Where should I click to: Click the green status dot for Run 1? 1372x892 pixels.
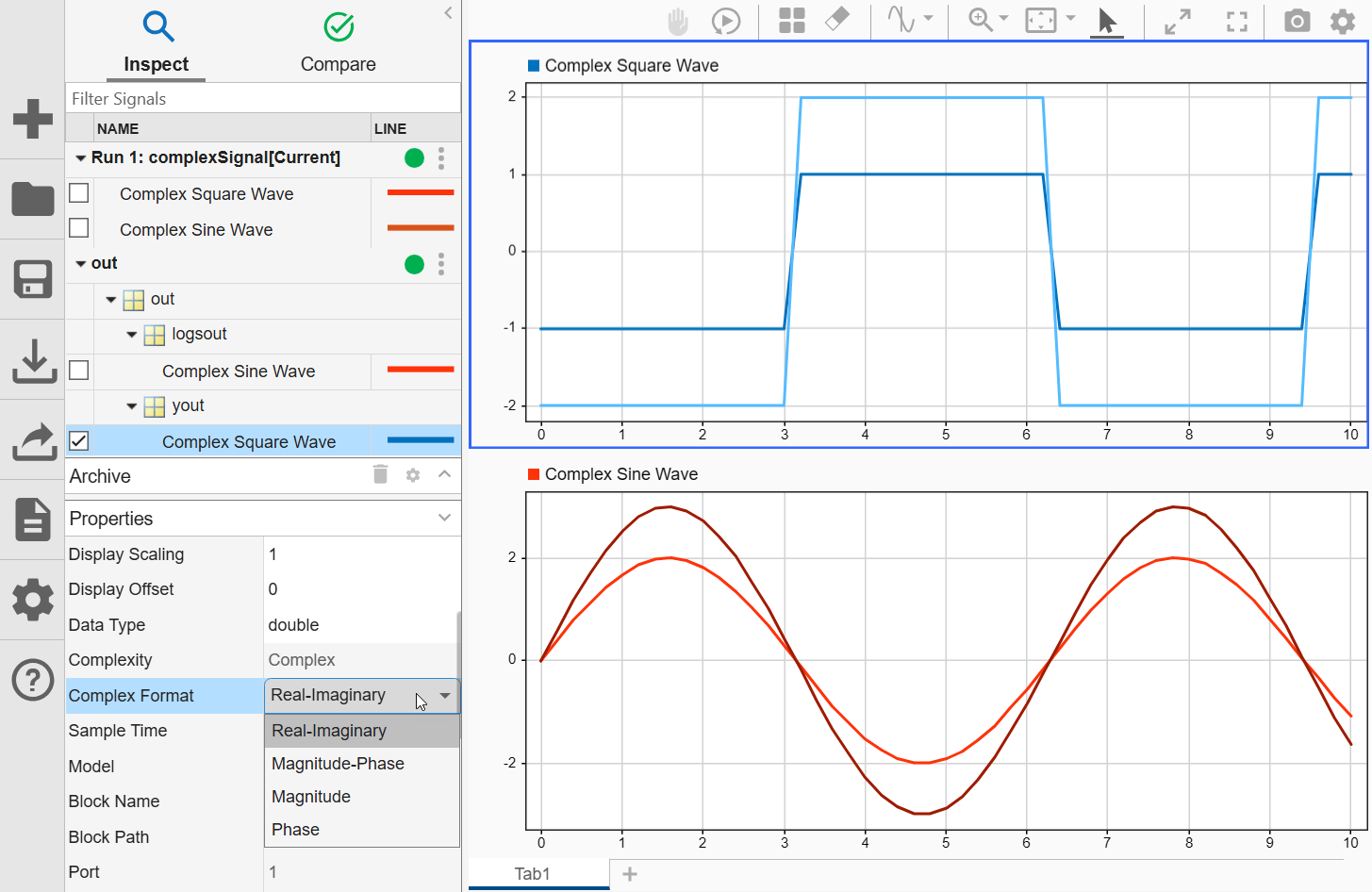point(414,157)
